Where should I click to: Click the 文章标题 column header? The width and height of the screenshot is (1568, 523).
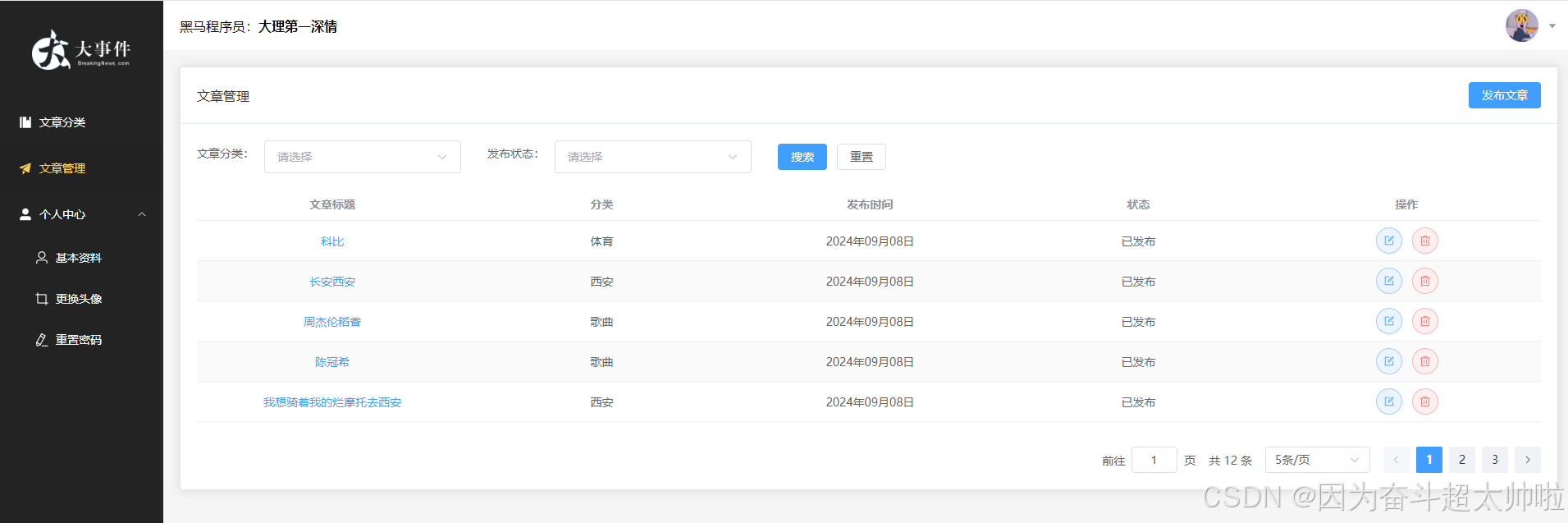[x=332, y=204]
